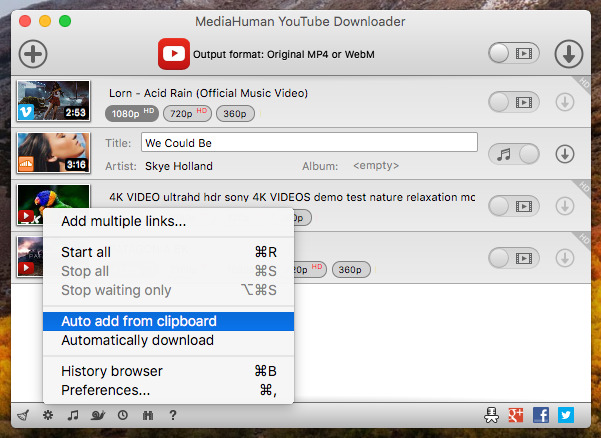Click the Stop waiting only menu entry
Image resolution: width=601 pixels, height=438 pixels.
168,290
